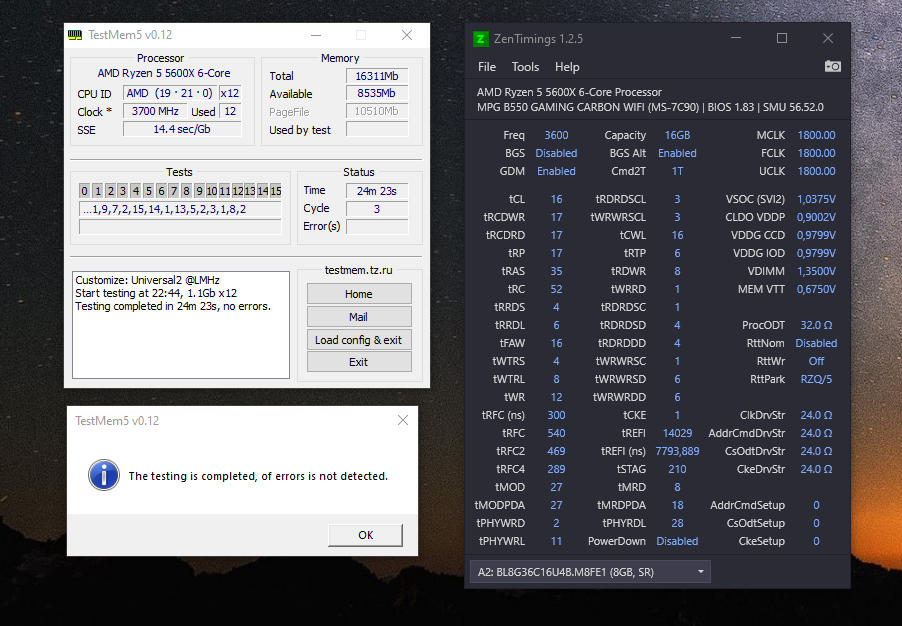The width and height of the screenshot is (902, 626).
Task: Maximize the ZenTimings window
Action: [x=782, y=39]
